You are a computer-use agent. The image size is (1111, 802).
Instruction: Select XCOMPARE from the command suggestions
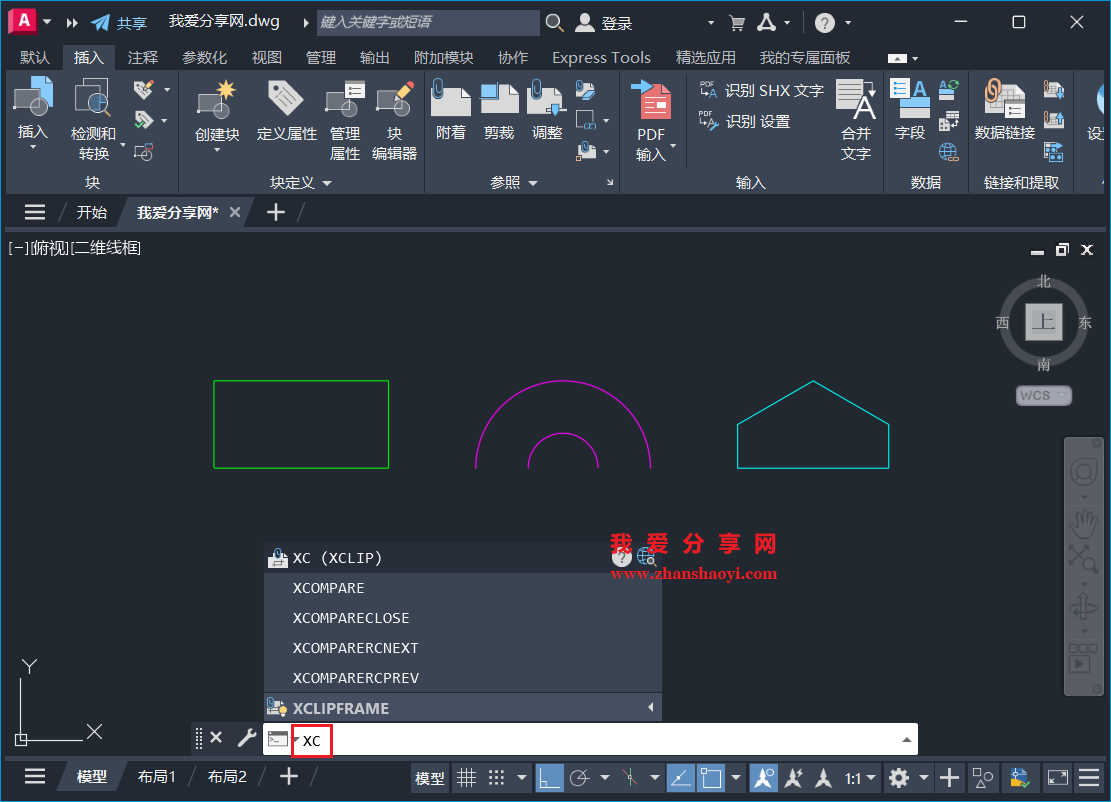tap(330, 588)
